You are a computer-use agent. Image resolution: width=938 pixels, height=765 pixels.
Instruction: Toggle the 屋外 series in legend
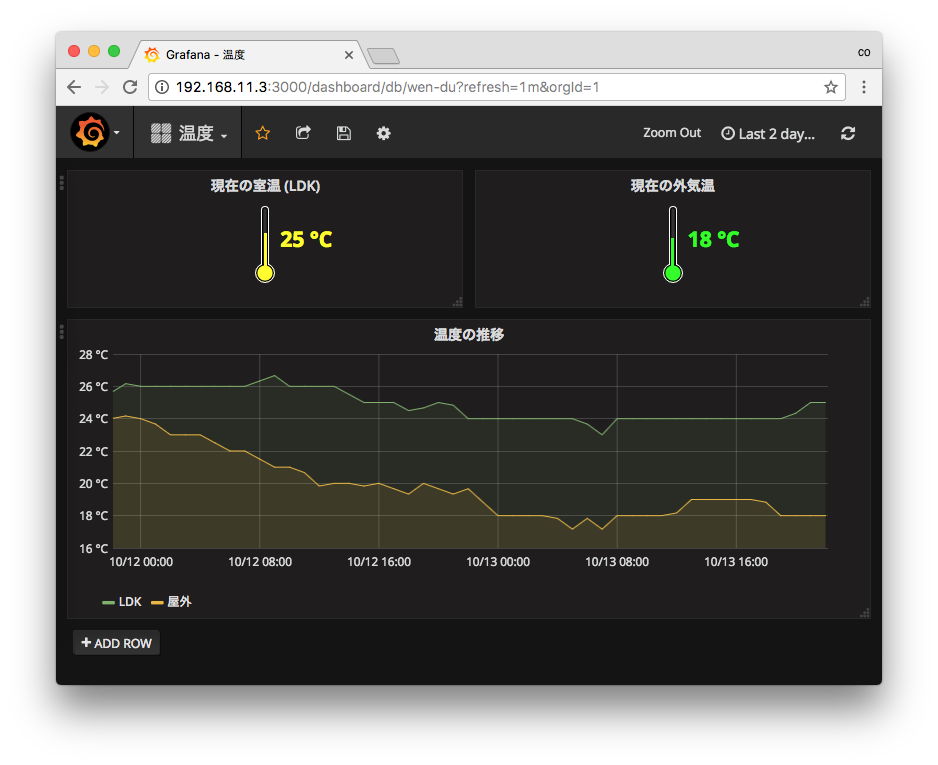[179, 602]
